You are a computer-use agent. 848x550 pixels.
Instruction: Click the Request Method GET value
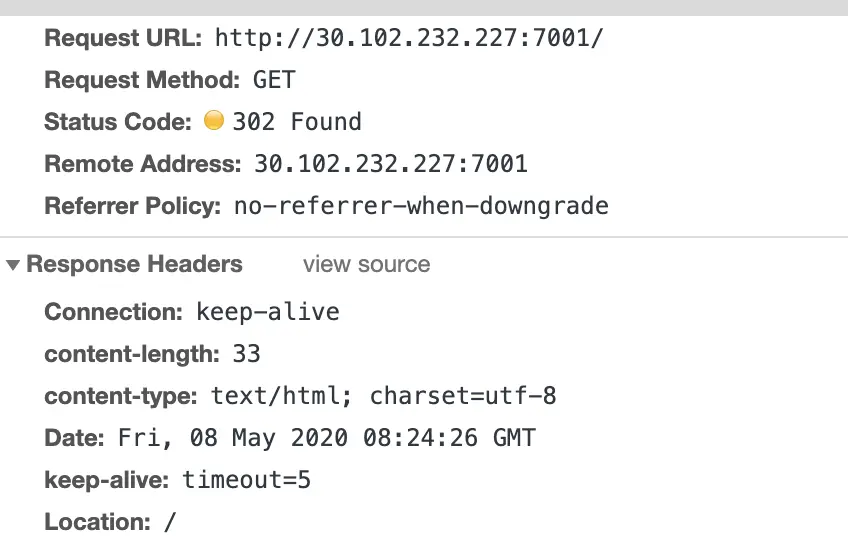click(274, 80)
